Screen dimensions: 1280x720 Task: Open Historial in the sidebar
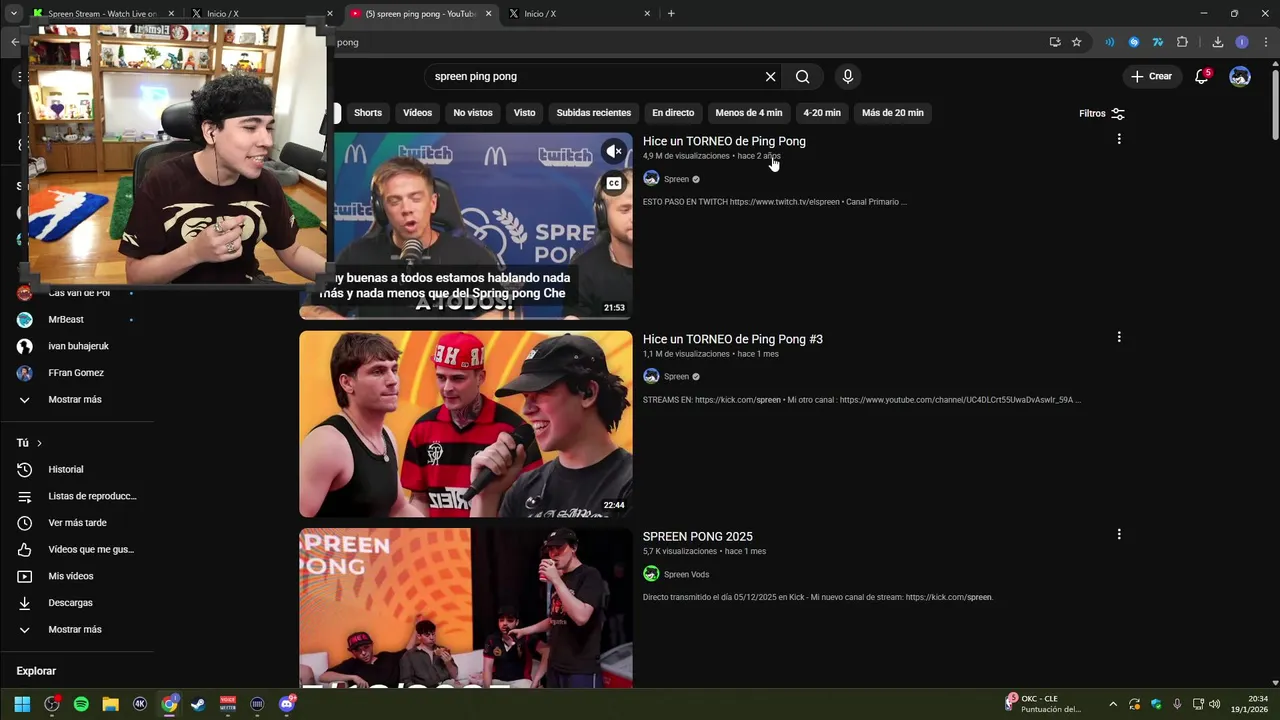(66, 469)
